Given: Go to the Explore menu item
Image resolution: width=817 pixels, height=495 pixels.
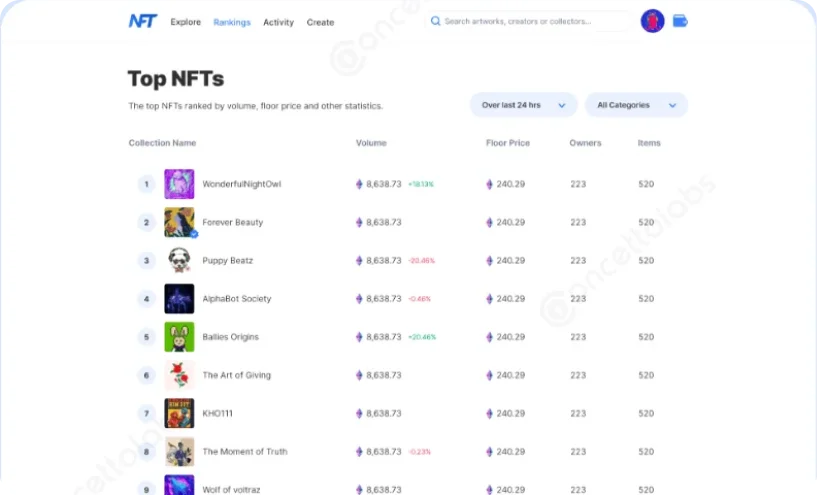Looking at the screenshot, I should 185,22.
